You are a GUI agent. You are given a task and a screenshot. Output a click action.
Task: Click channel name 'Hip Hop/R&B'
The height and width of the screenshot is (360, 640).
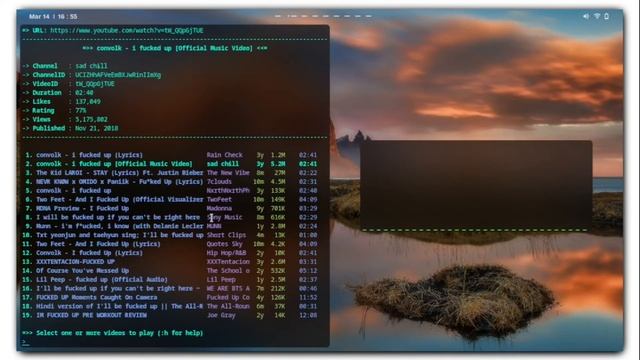tap(226, 253)
